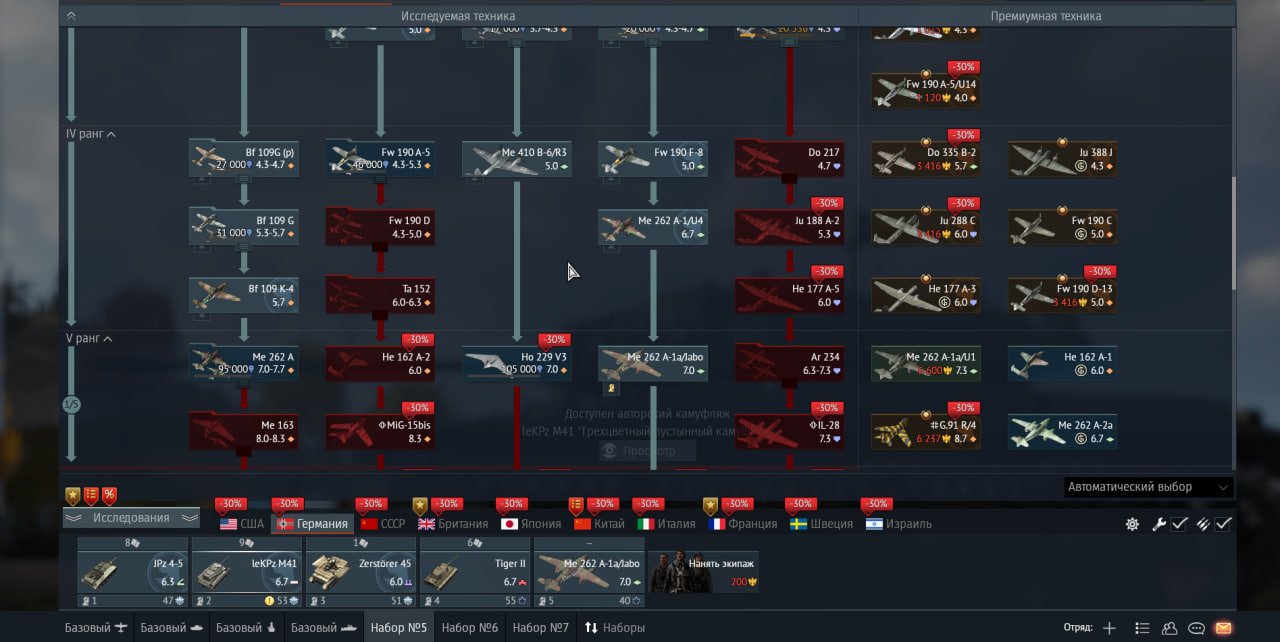
Task: Switch to the Италия nation tab
Action: click(667, 524)
